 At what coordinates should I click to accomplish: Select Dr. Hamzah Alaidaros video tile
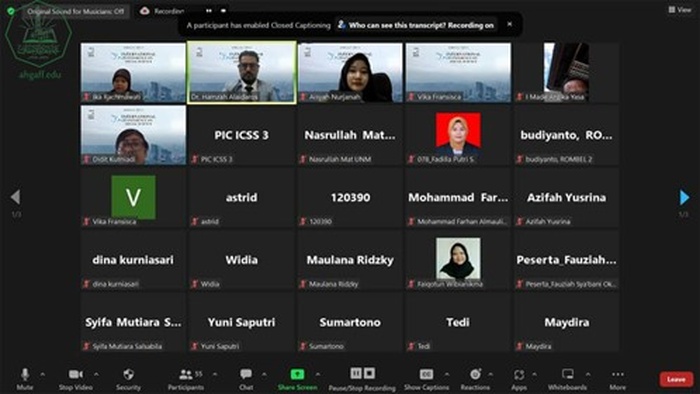point(242,72)
